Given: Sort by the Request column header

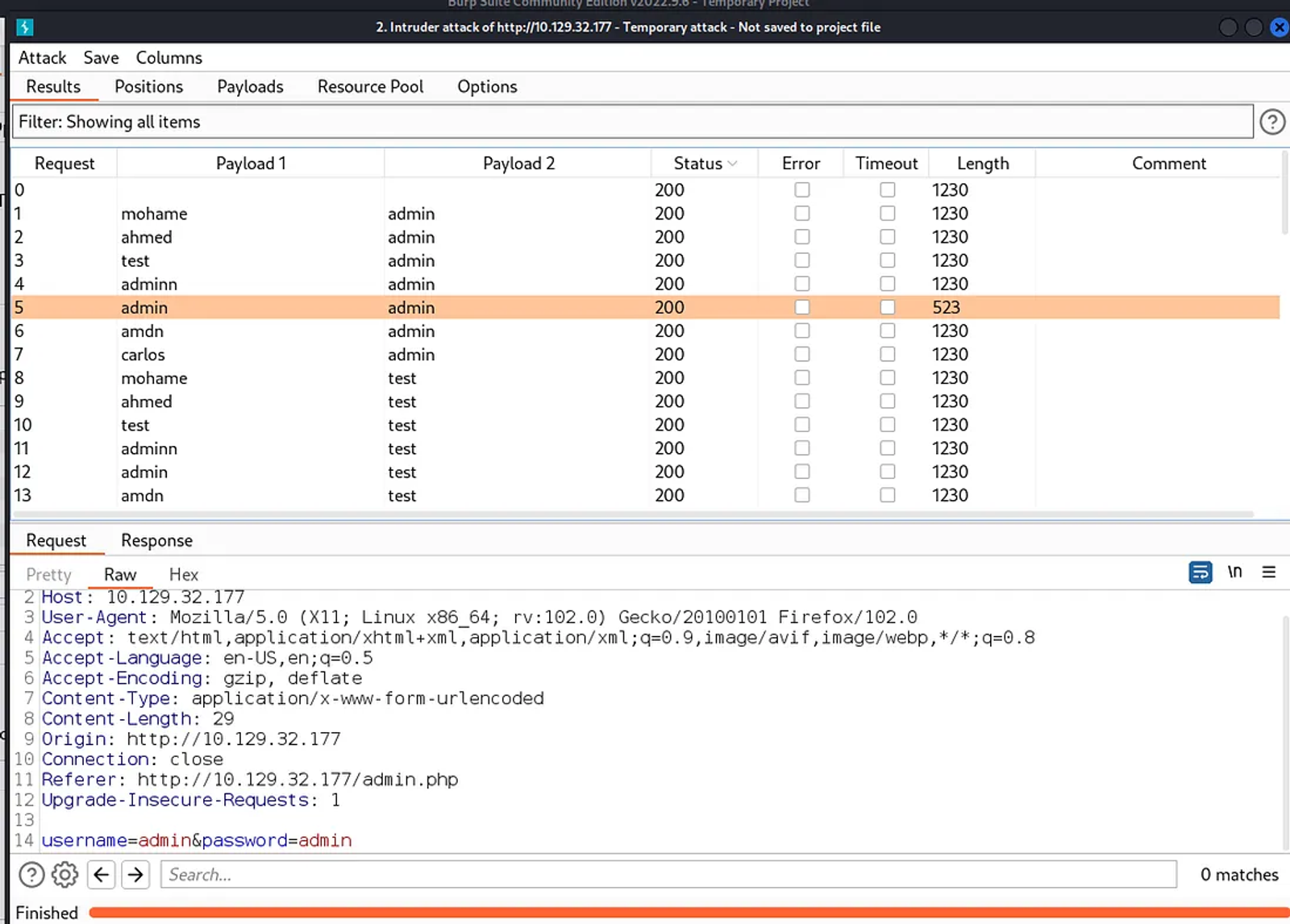Looking at the screenshot, I should [64, 164].
